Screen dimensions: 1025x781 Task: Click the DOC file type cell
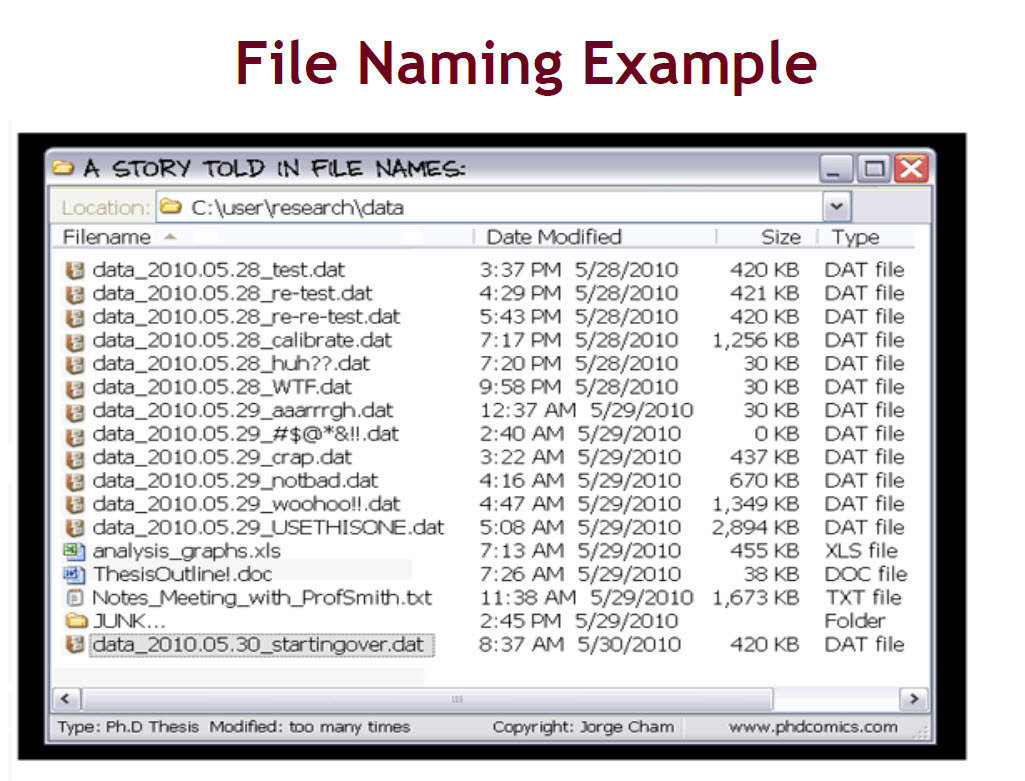tap(866, 574)
